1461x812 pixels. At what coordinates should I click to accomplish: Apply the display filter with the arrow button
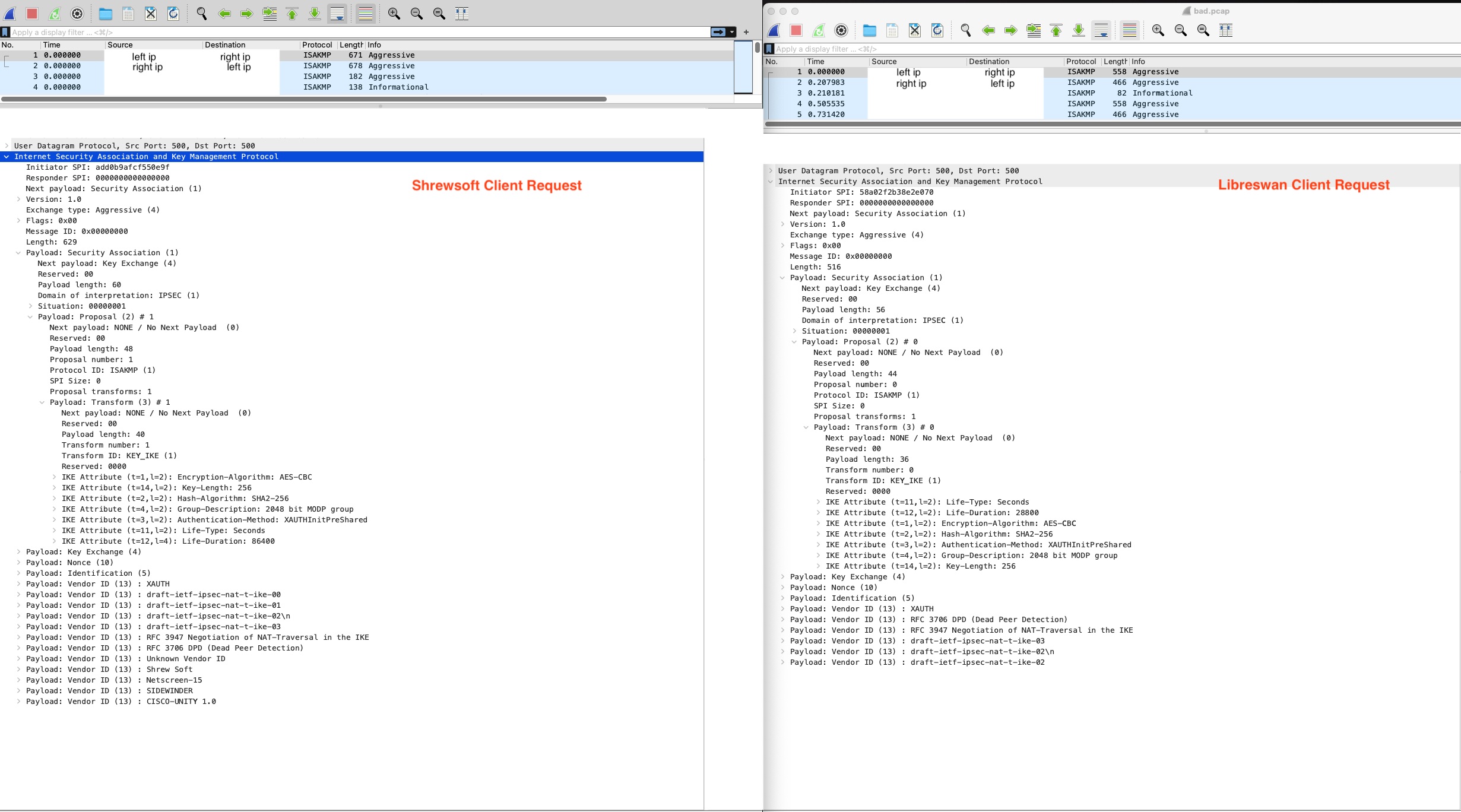coord(718,32)
